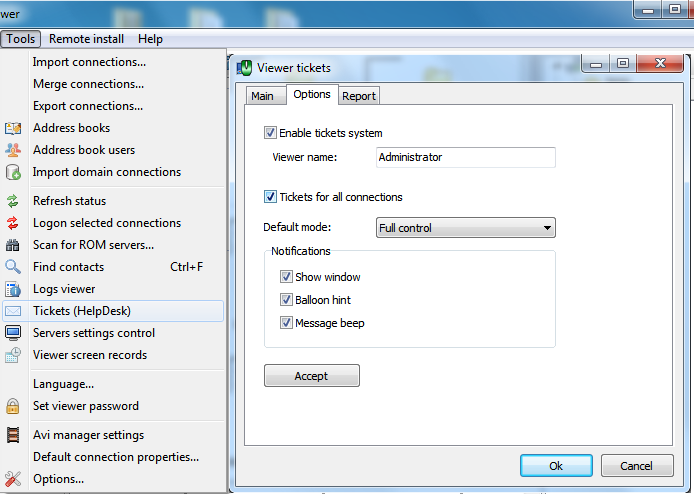Click the padlock Set viewer password icon
694x494 pixels.
tap(13, 406)
